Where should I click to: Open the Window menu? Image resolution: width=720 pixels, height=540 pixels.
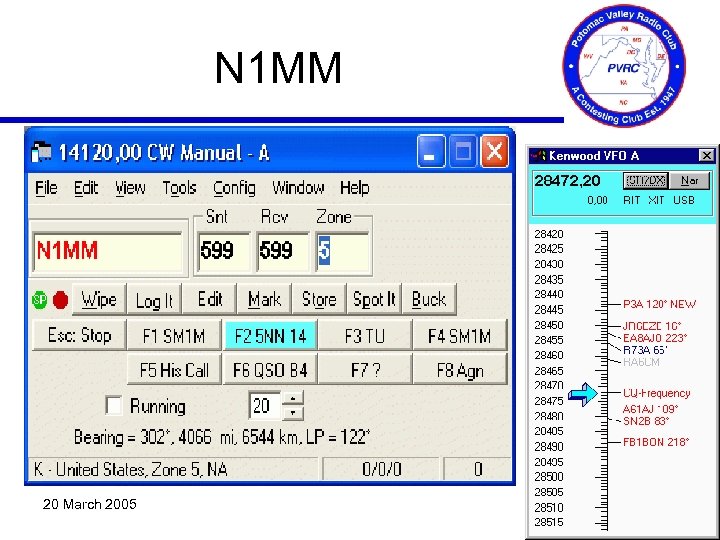[298, 188]
